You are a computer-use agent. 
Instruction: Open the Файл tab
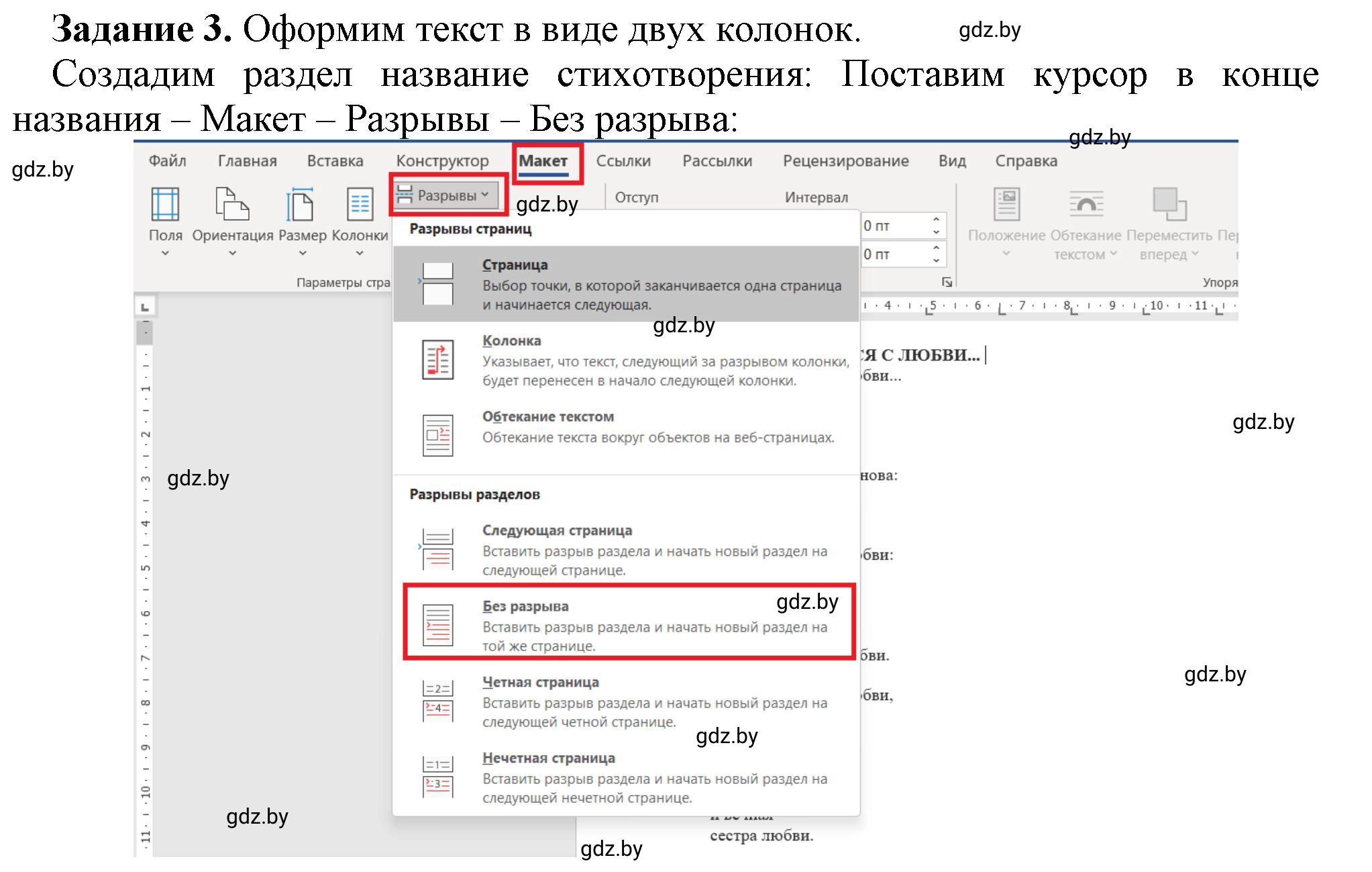168,161
